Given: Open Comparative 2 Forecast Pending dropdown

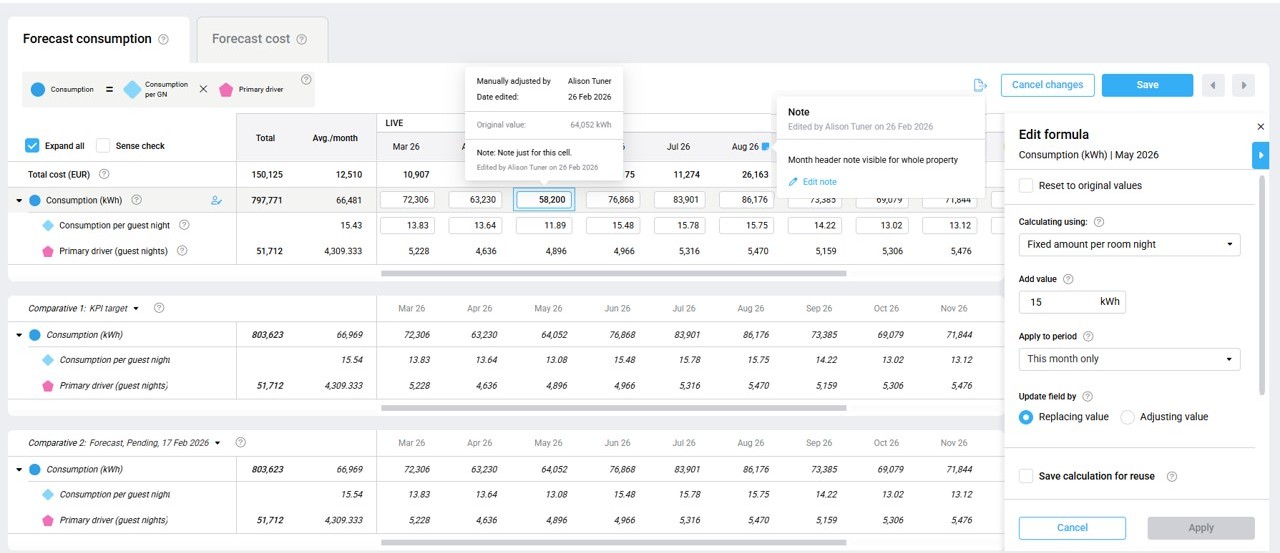Looking at the screenshot, I should coord(217,443).
